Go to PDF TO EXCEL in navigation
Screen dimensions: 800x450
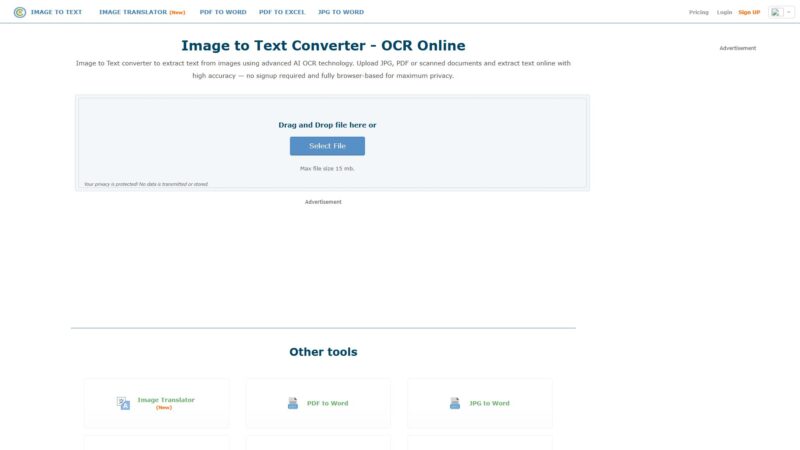(282, 12)
